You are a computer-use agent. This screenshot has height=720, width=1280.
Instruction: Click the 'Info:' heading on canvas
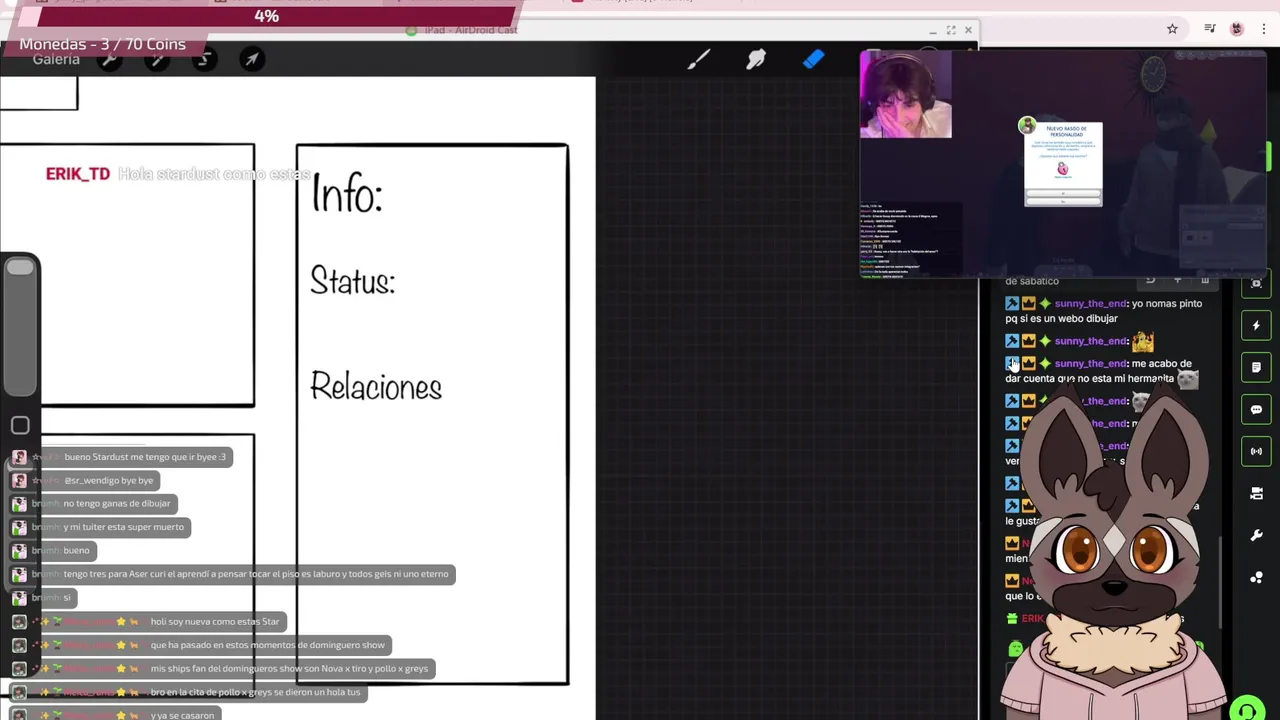click(347, 194)
